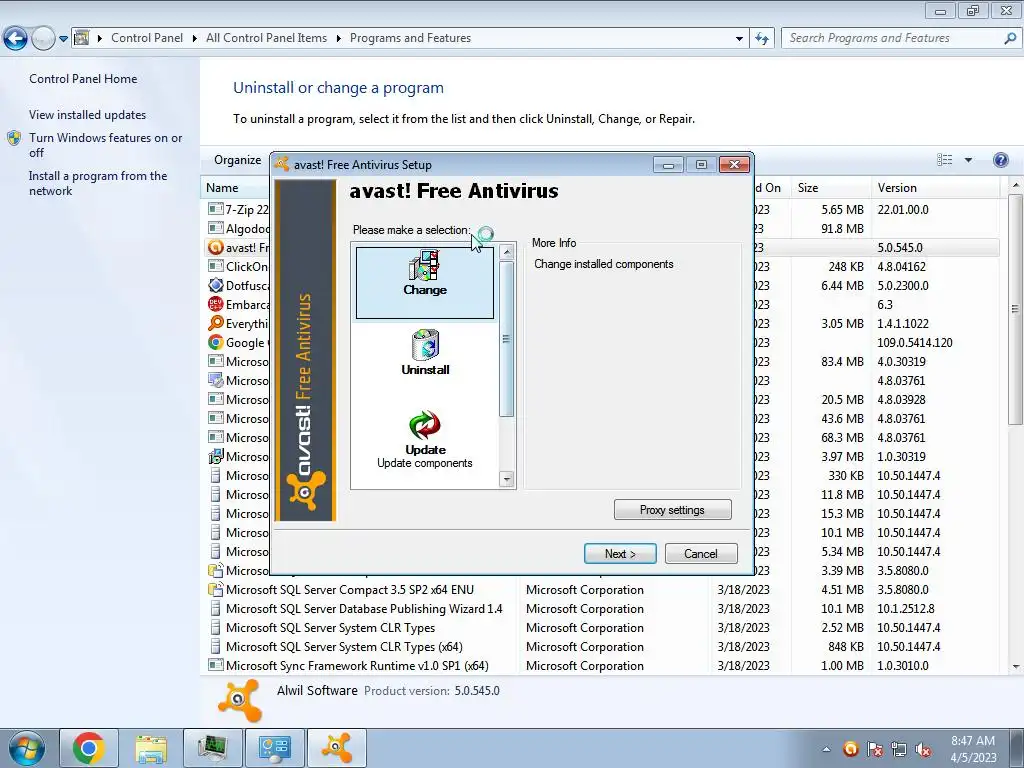
Task: Click the Next button
Action: click(x=620, y=554)
